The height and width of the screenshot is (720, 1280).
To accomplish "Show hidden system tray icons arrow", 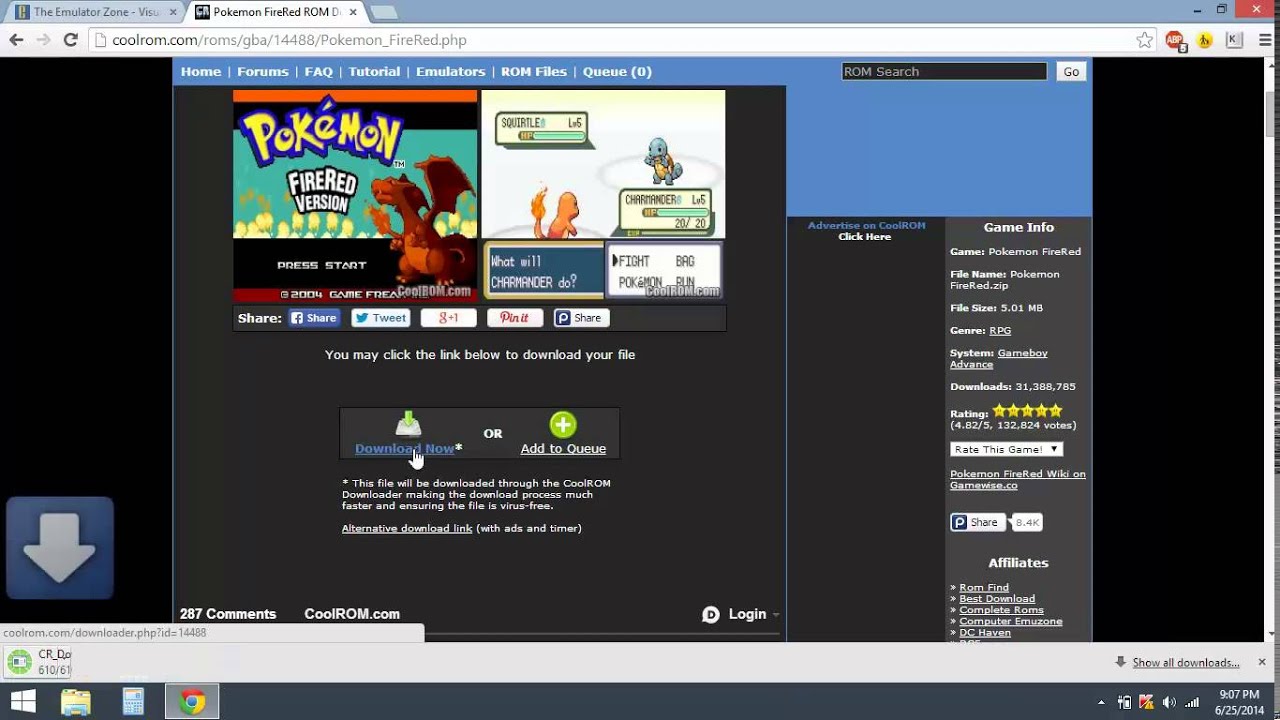I will pyautogui.click(x=1101, y=702).
